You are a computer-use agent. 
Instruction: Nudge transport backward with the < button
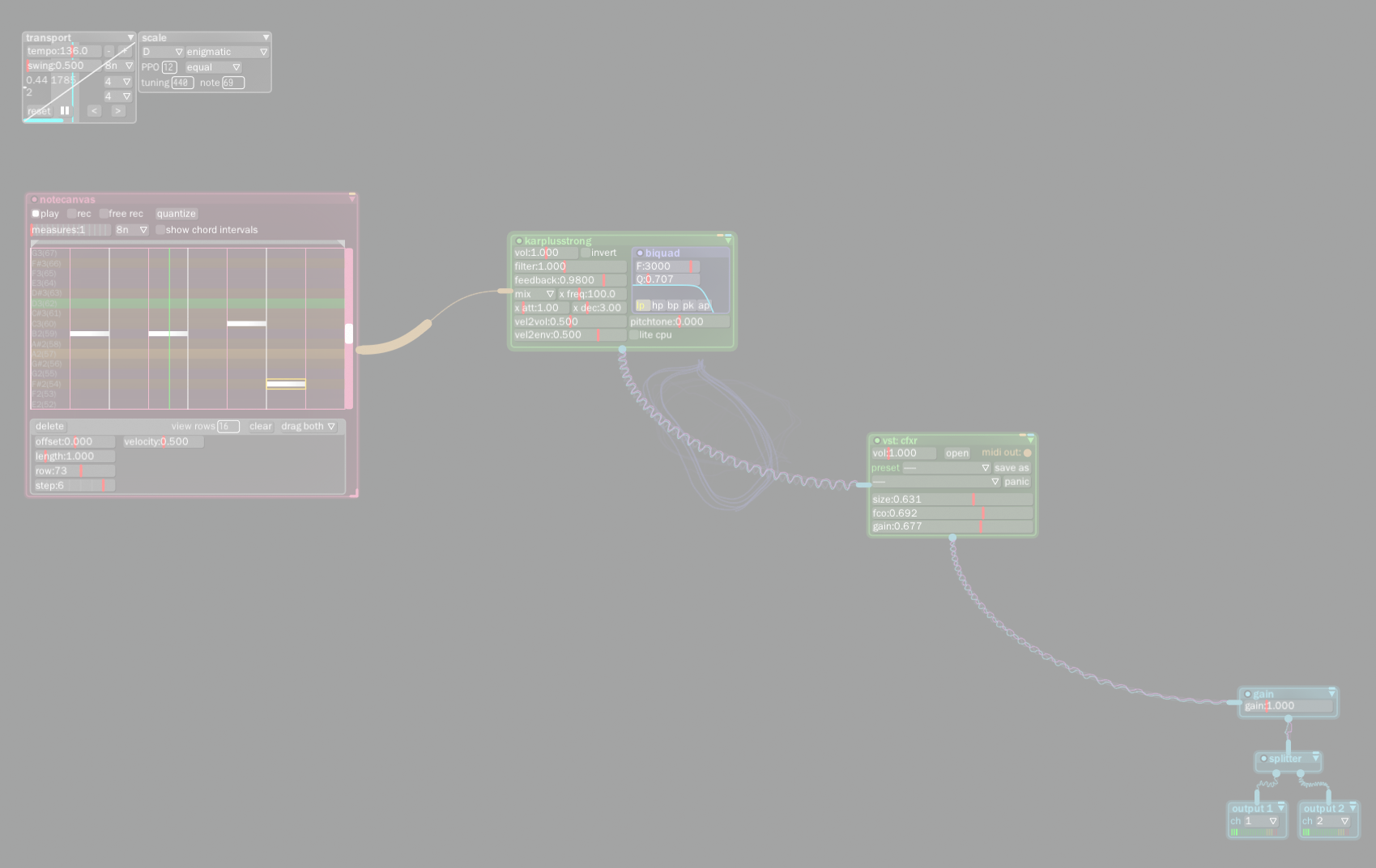click(x=94, y=111)
